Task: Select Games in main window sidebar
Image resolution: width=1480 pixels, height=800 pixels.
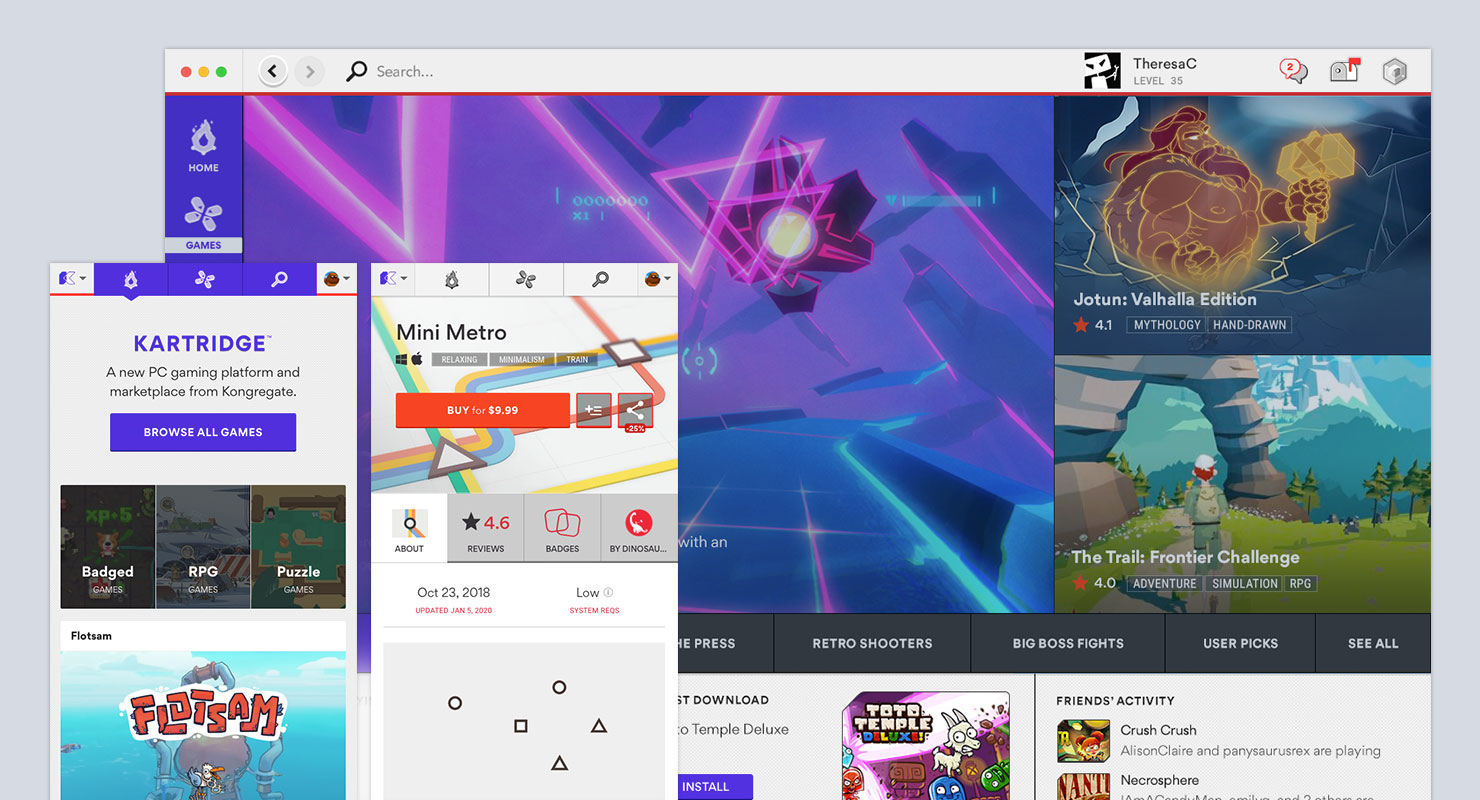Action: [x=203, y=223]
